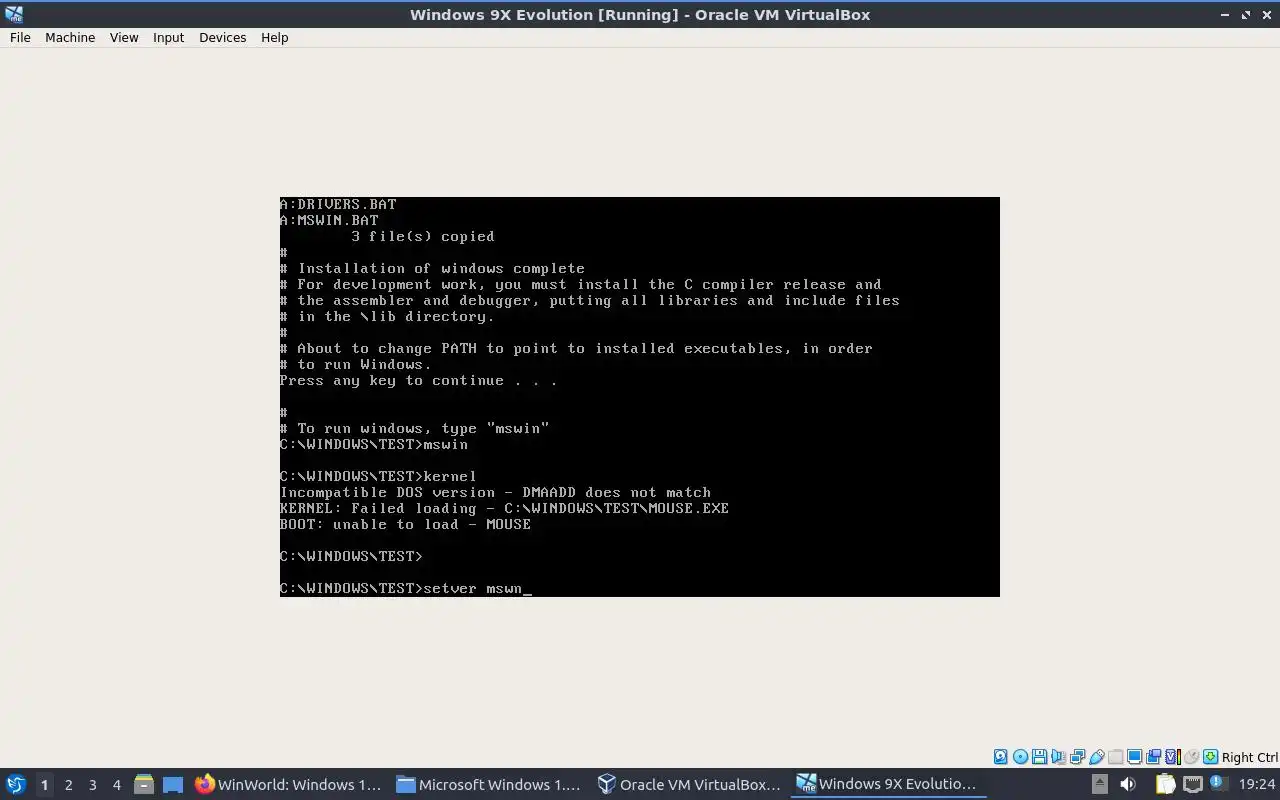Open the clipboard manager tray icon
1280x800 pixels.
[x=1166, y=784]
